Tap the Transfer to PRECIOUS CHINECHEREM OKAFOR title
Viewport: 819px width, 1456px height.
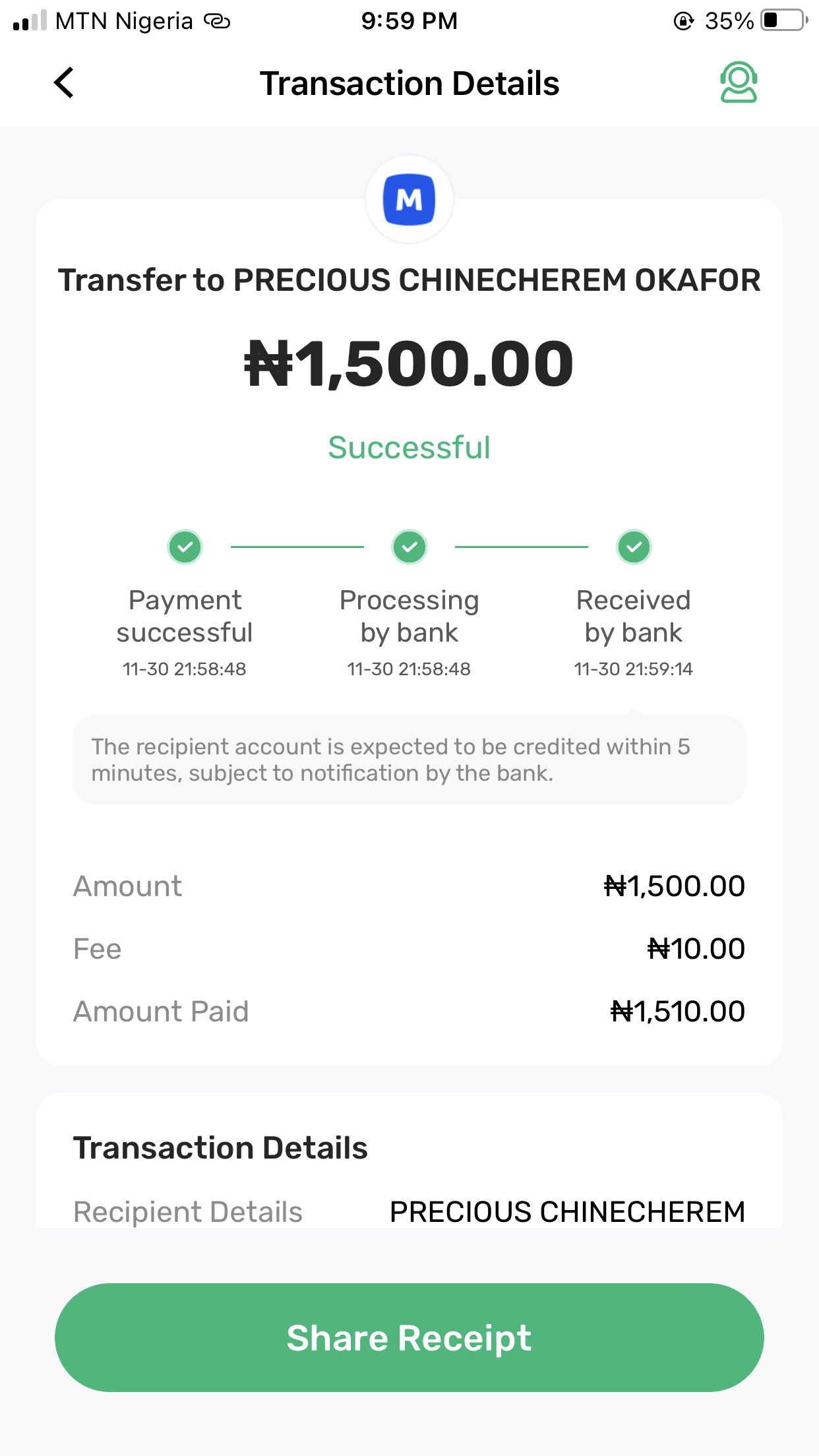click(409, 280)
